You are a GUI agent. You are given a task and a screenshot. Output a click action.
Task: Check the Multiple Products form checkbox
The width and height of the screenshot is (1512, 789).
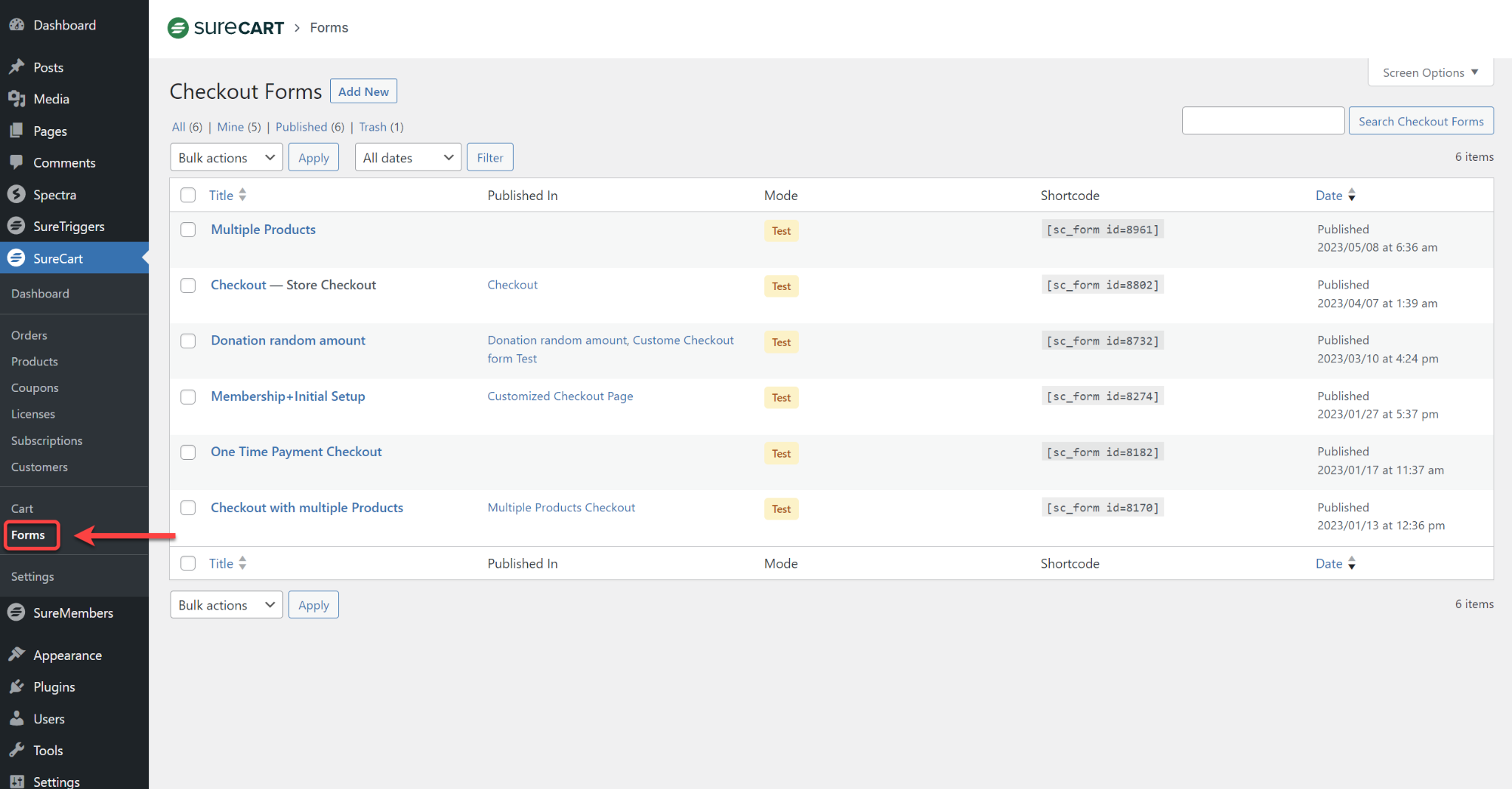pos(188,230)
